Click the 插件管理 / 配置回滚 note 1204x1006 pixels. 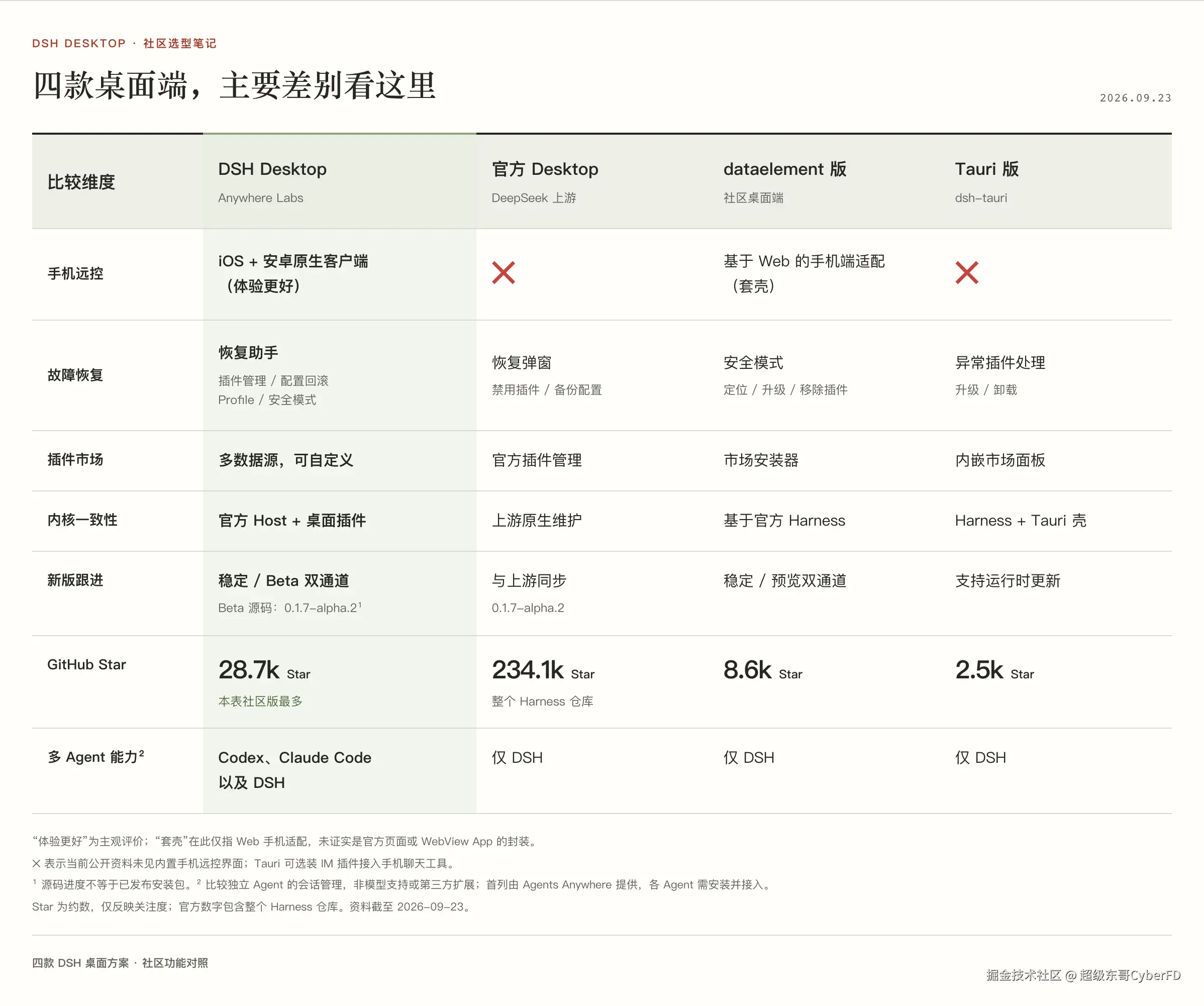273,380
